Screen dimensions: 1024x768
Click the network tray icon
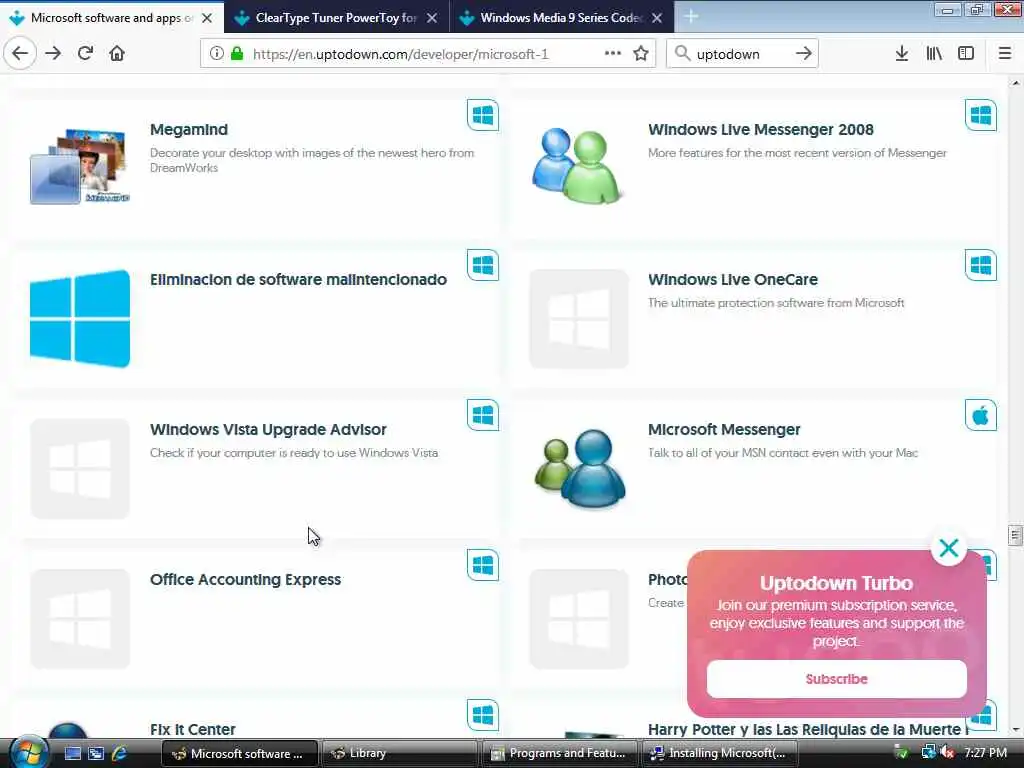click(927, 753)
